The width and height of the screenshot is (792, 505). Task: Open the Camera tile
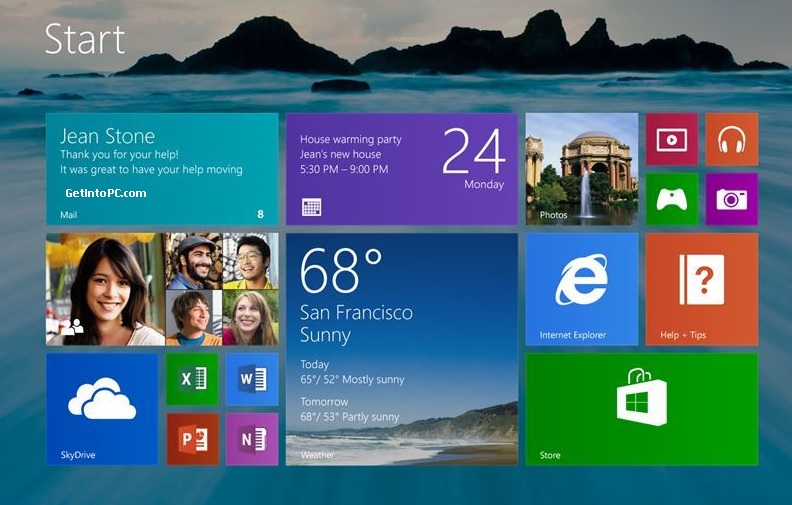click(731, 199)
